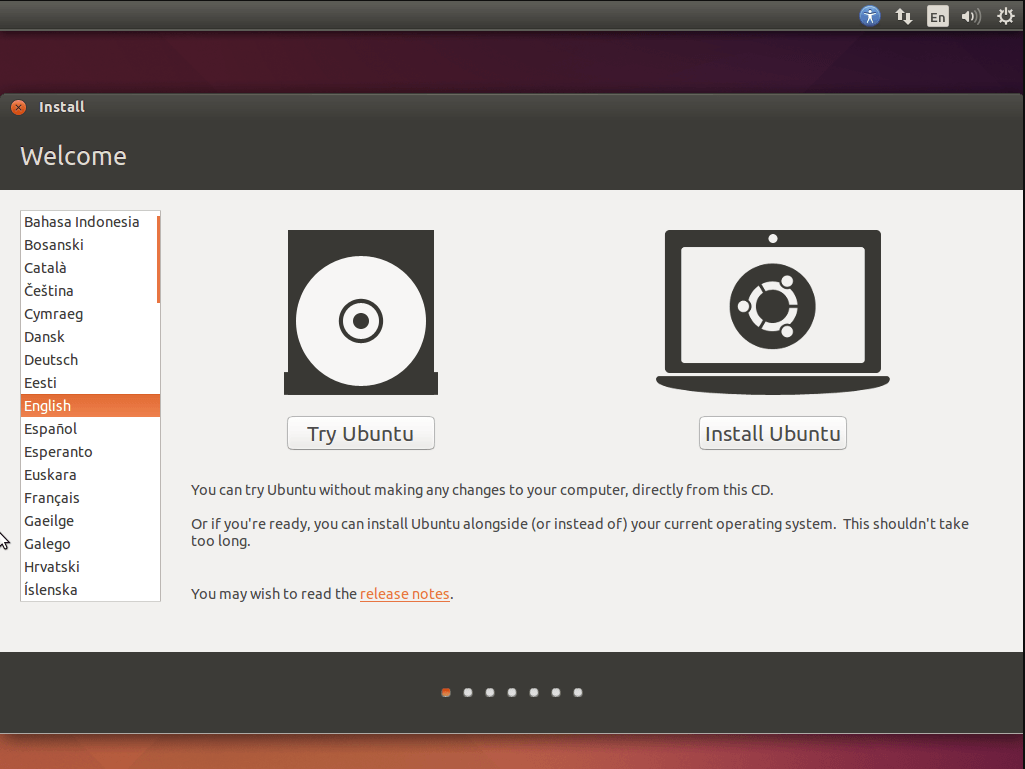Select Deutsch in the language list
The width and height of the screenshot is (1025, 769).
88,360
